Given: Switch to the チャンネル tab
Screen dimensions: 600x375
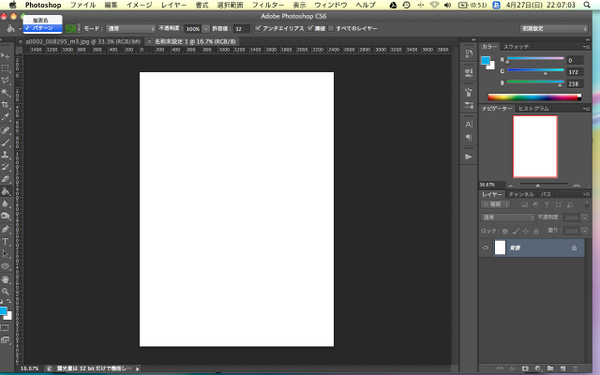Looking at the screenshot, I should [x=521, y=194].
